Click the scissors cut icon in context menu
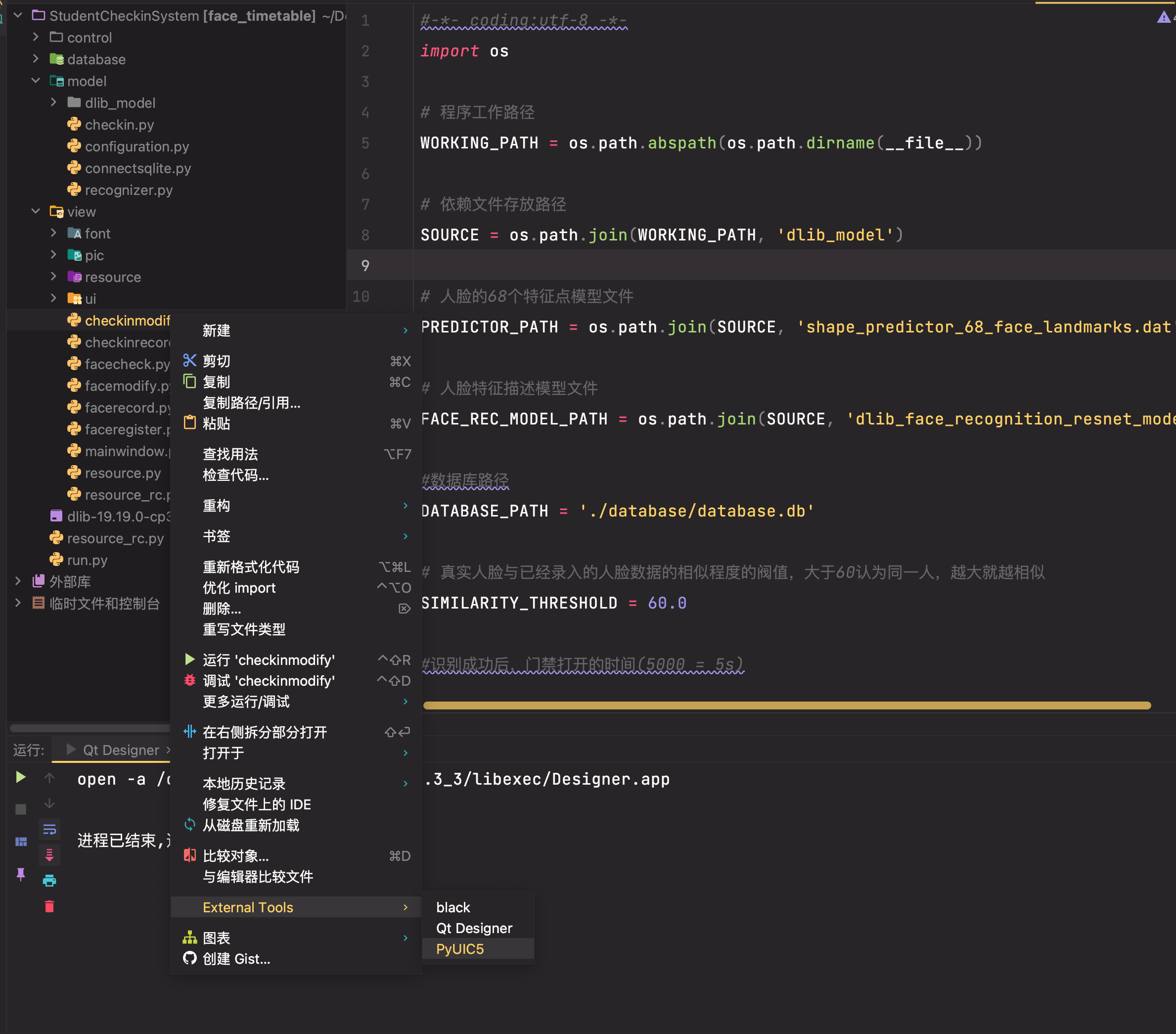The width and height of the screenshot is (1176, 1034). pos(190,360)
